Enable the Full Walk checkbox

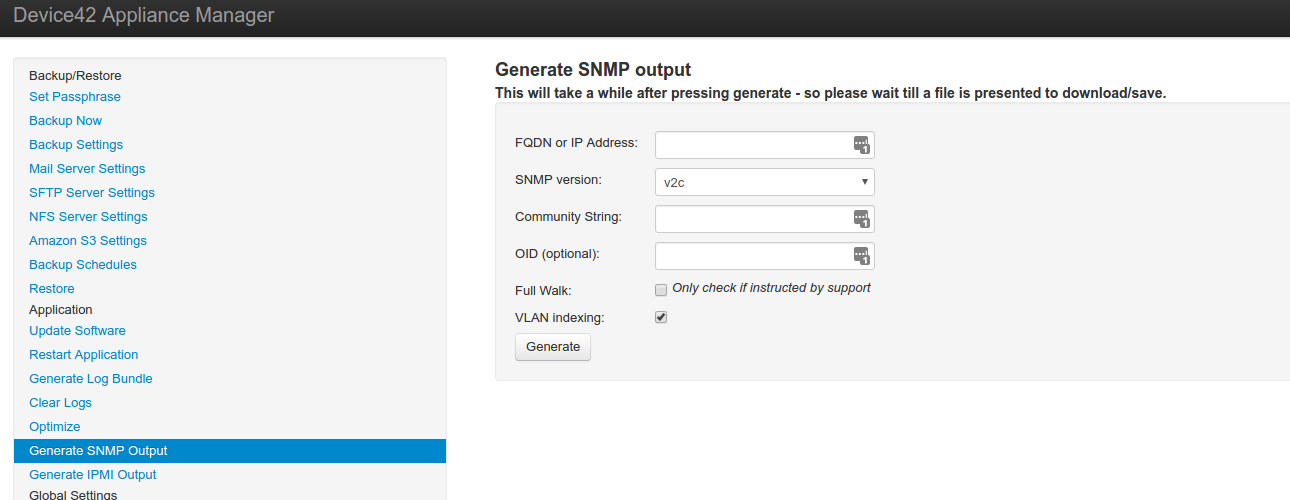[x=661, y=290]
